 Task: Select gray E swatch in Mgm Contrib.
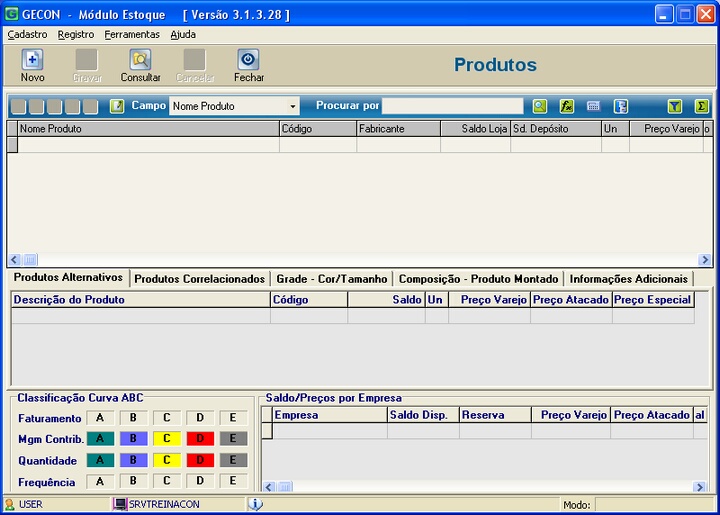tap(233, 438)
